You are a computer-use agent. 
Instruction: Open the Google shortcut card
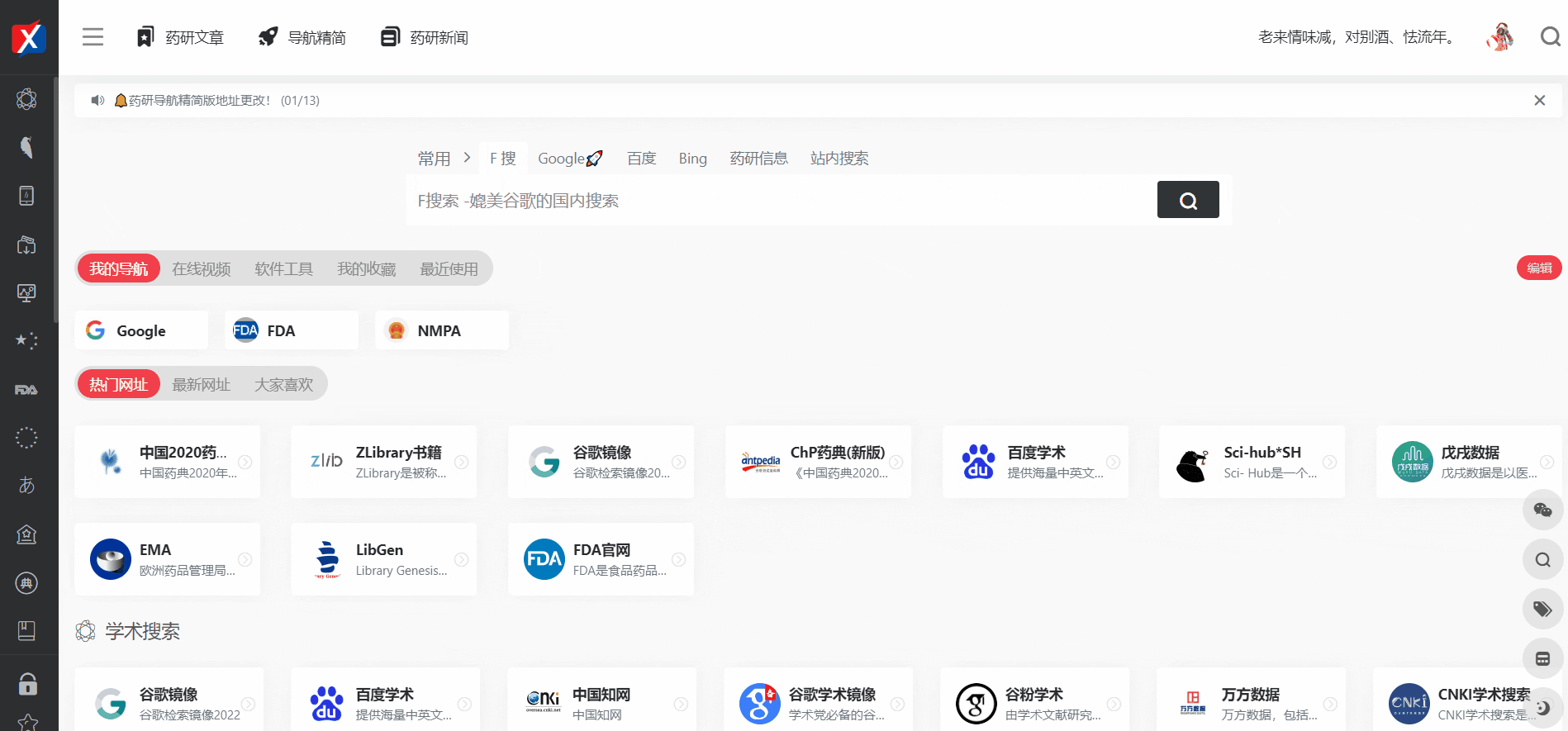(141, 330)
